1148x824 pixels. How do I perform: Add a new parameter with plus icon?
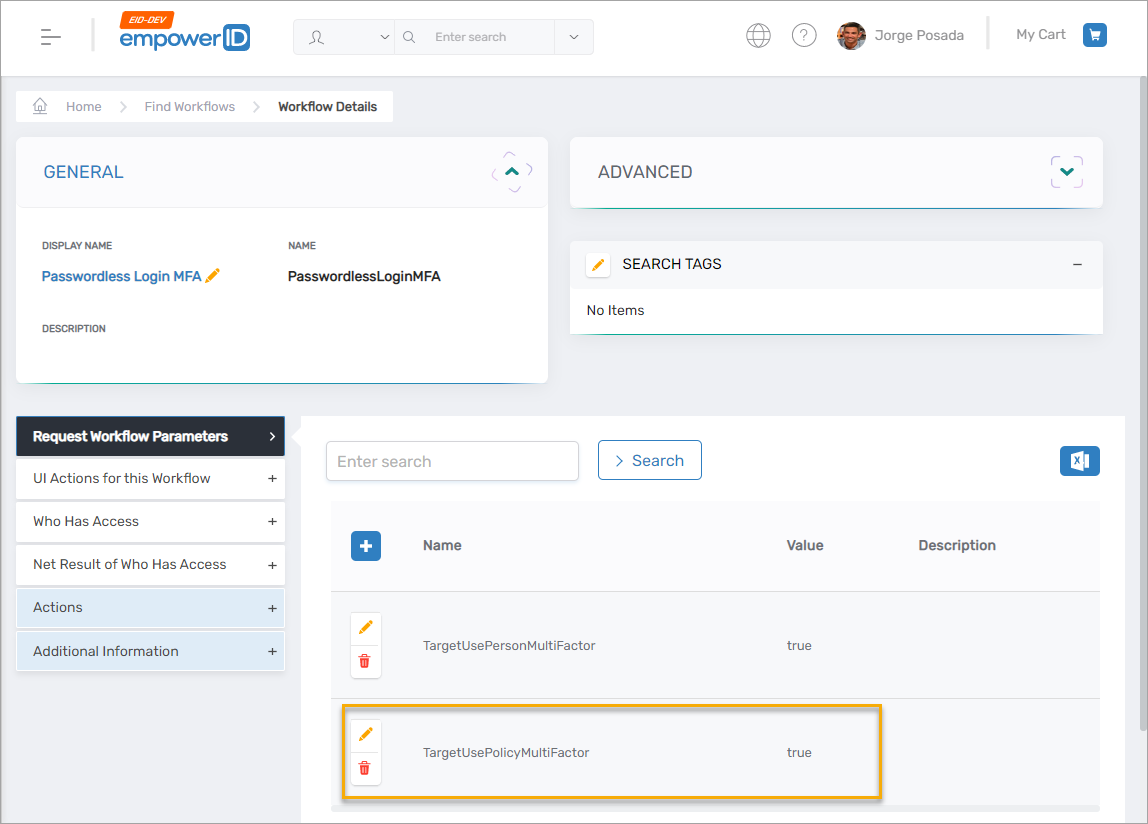point(366,546)
